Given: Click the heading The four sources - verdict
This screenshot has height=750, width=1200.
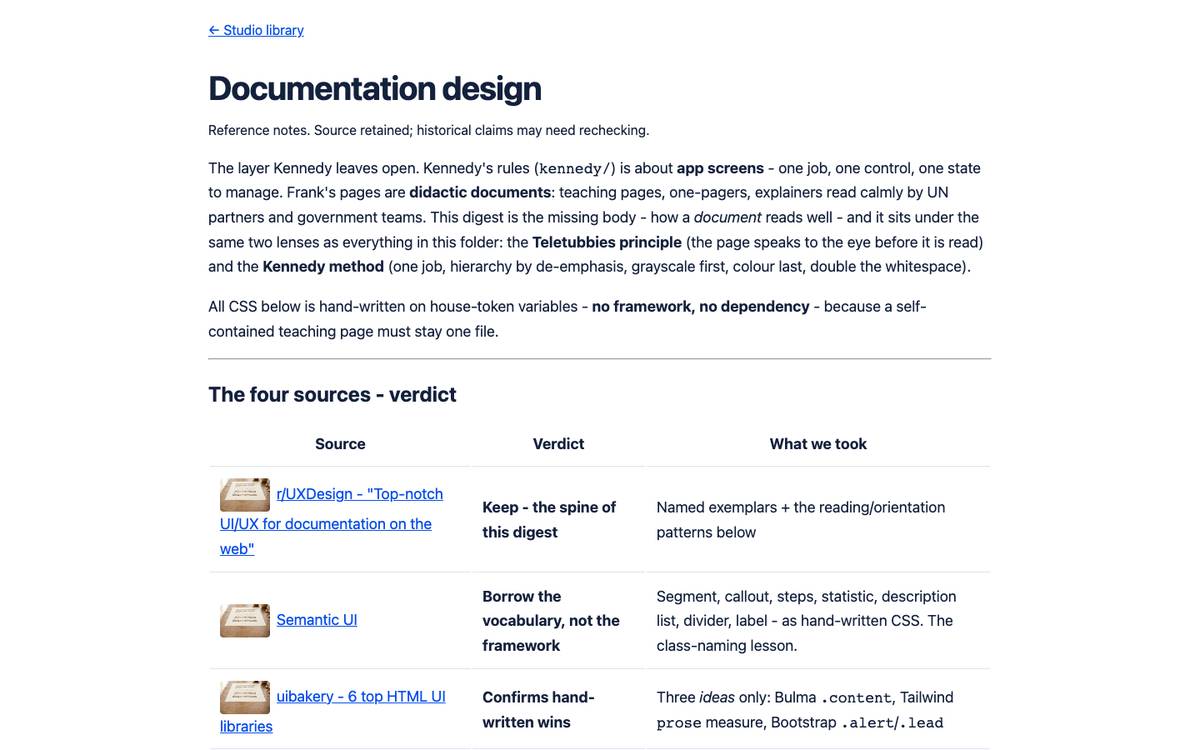Looking at the screenshot, I should point(332,395).
